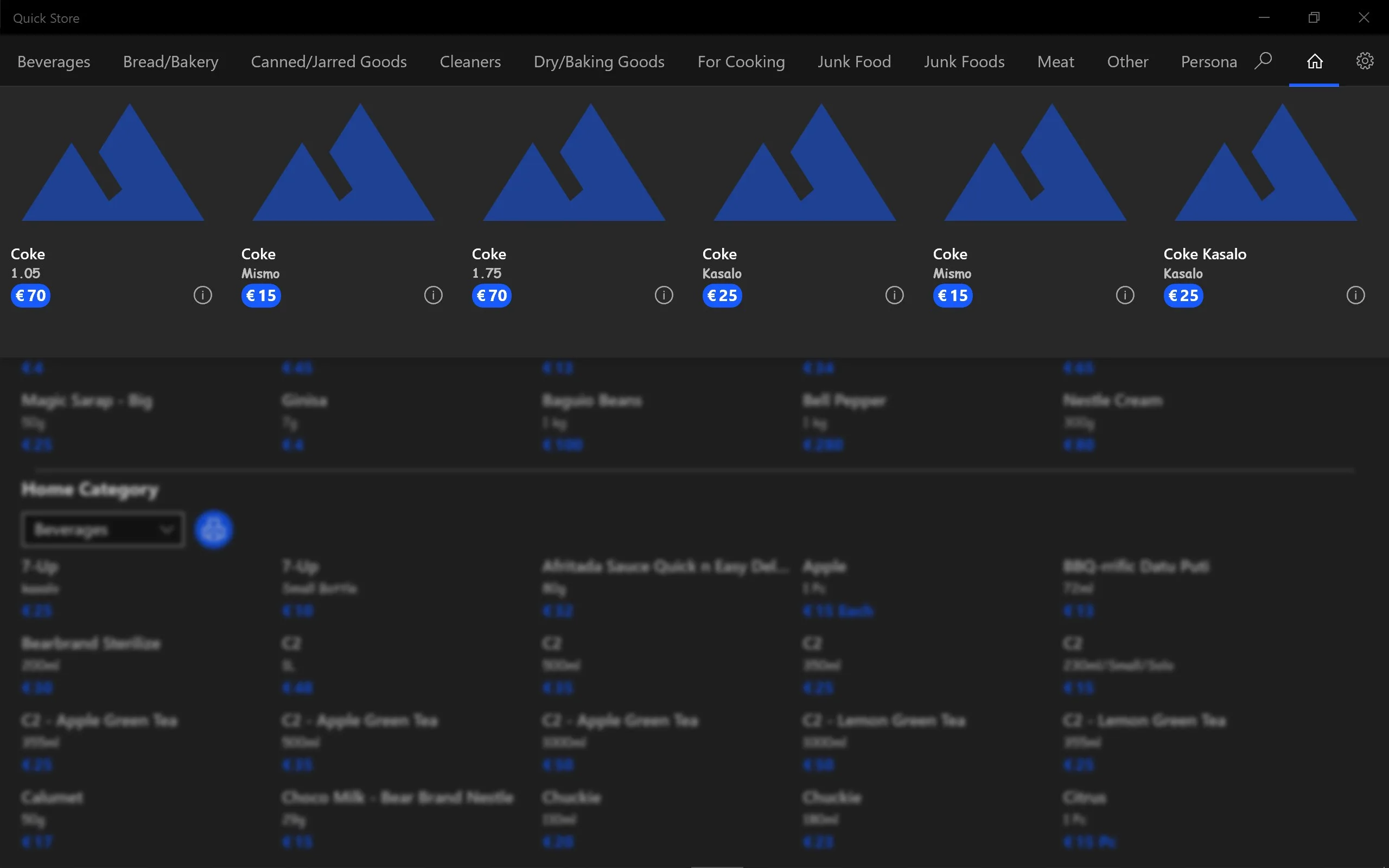Viewport: 1389px width, 868px height.
Task: Select the Junk Food tab
Action: [x=854, y=61]
